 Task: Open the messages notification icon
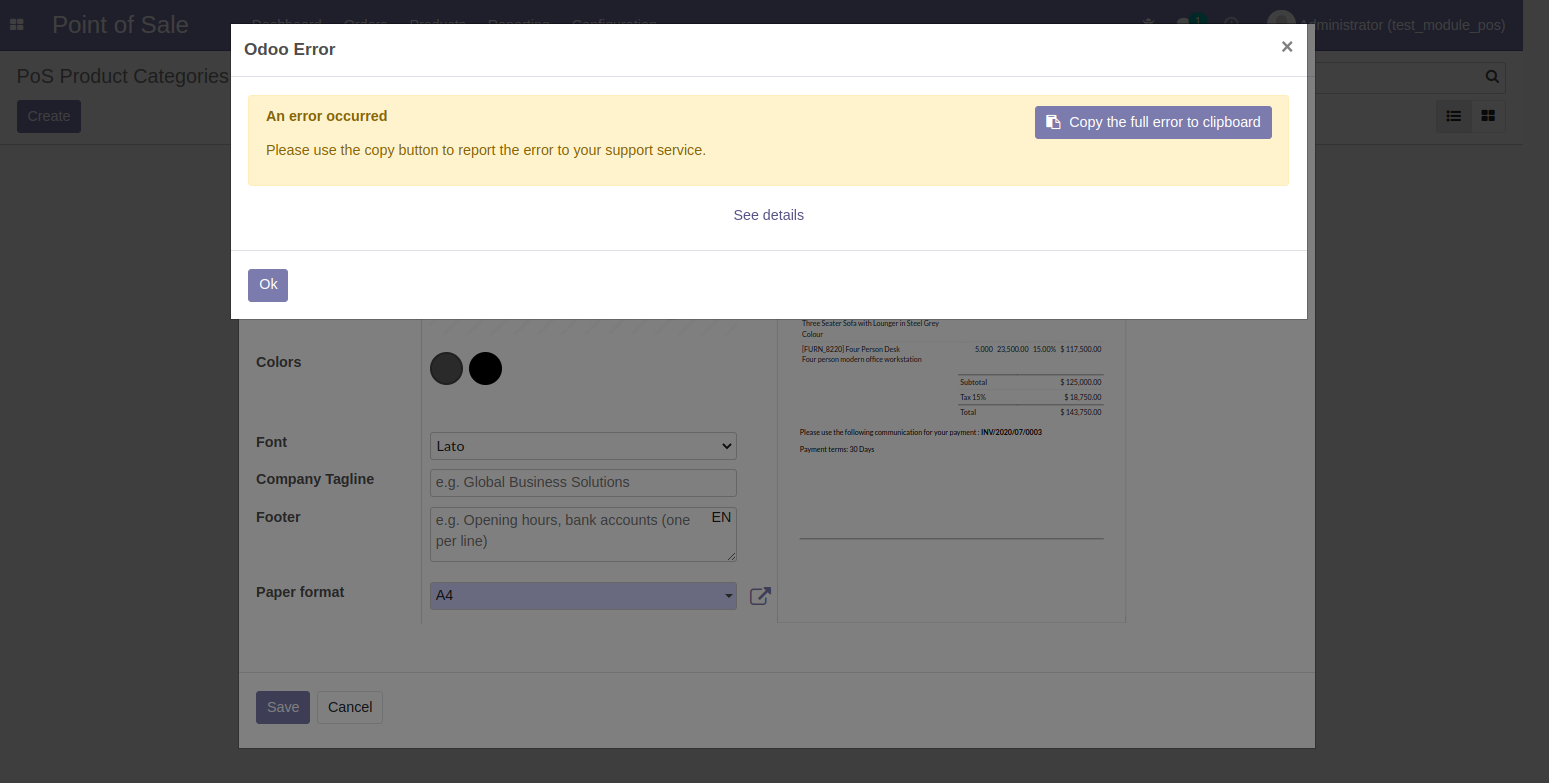click(1186, 23)
